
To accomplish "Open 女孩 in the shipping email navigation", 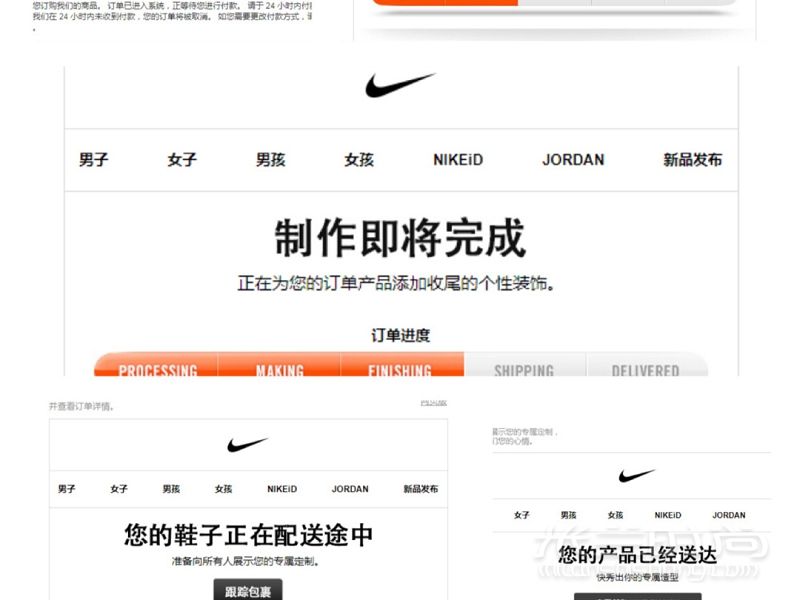I will point(223,489).
